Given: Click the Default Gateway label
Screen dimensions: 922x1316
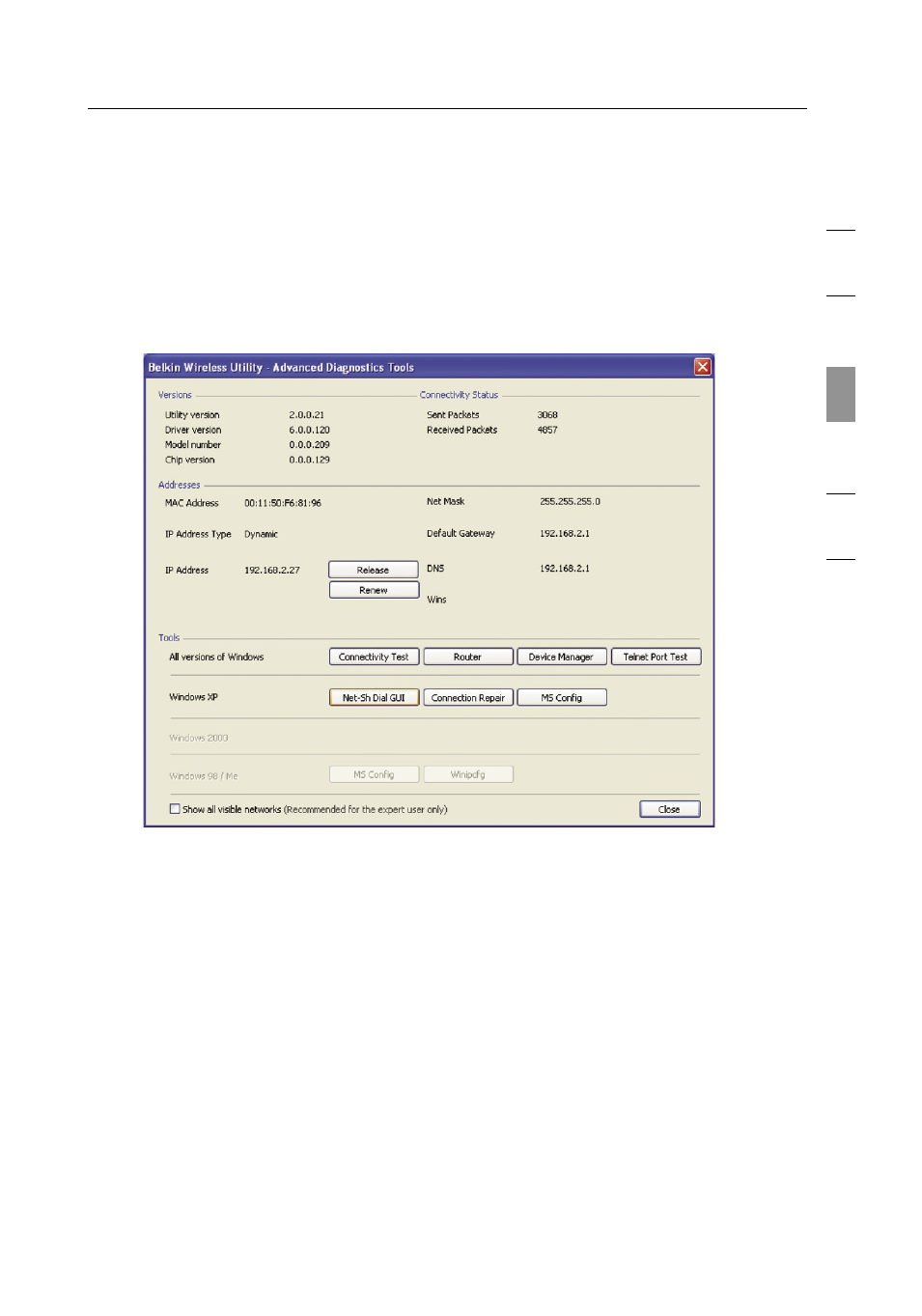Looking at the screenshot, I should [461, 534].
